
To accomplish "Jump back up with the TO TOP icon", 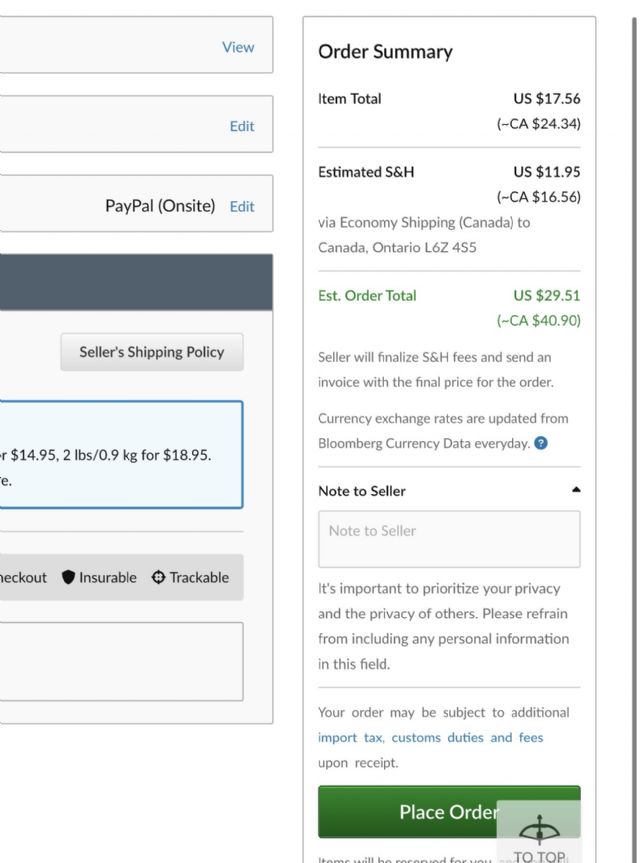I will click(x=539, y=836).
